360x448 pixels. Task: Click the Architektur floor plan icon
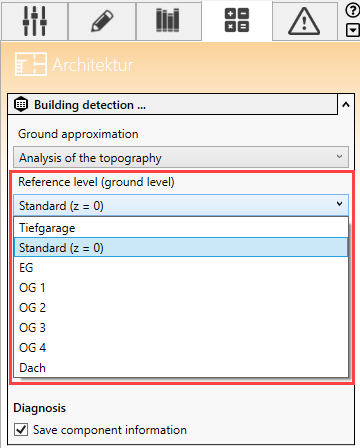pos(31,64)
